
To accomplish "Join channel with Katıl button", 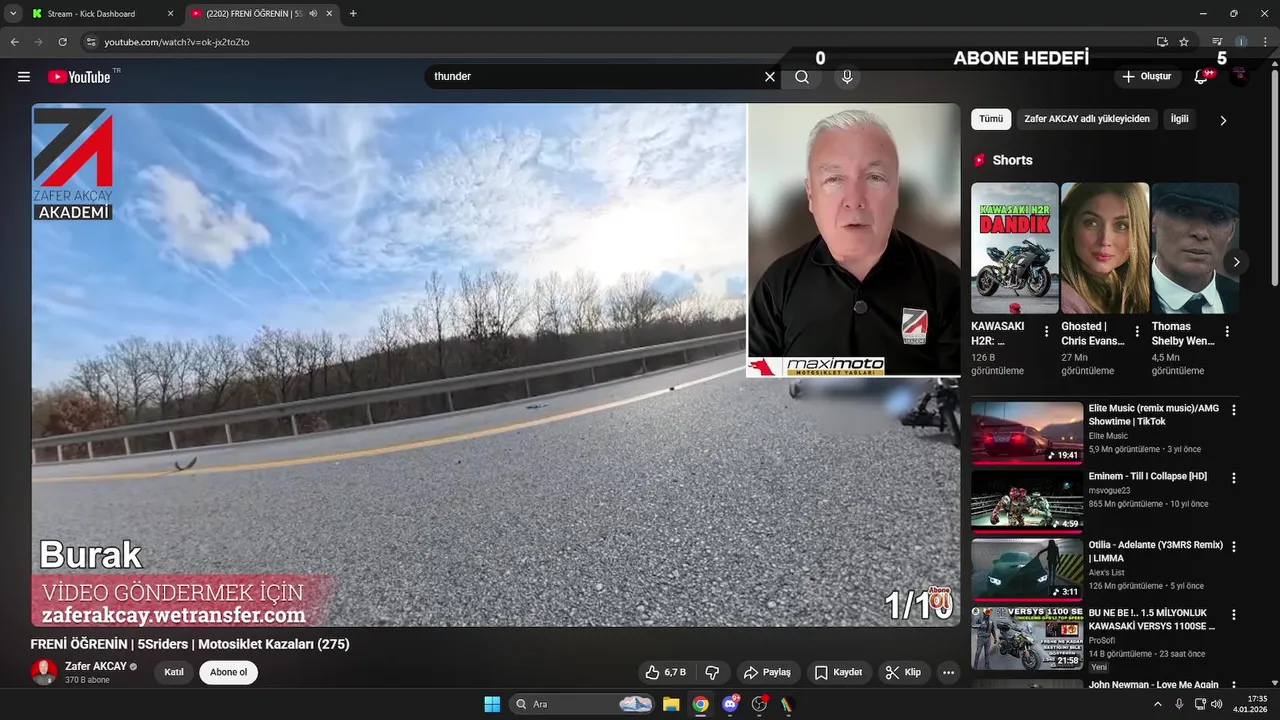I will [x=174, y=672].
